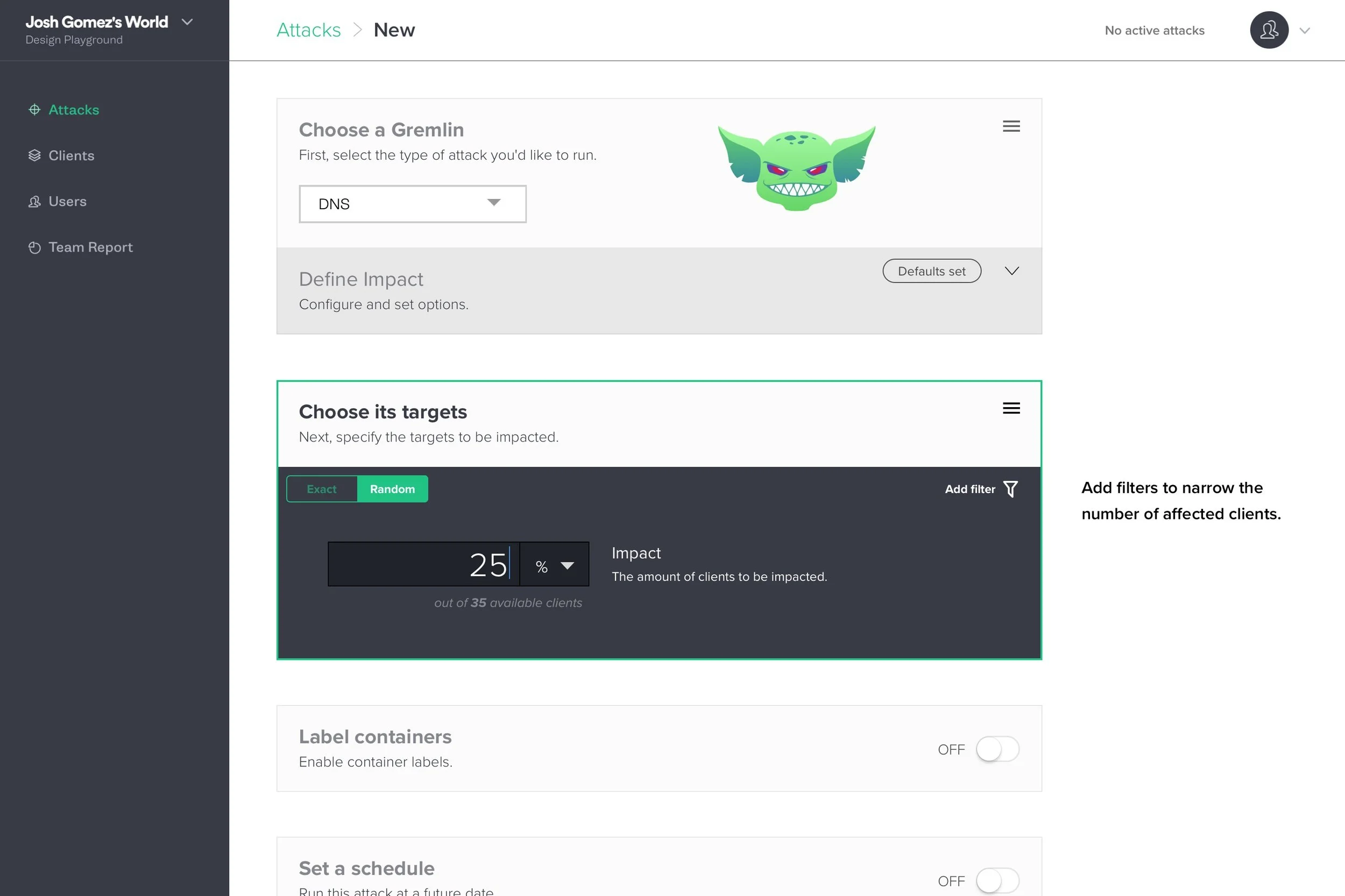Click the Add filter funnel icon
The height and width of the screenshot is (896, 1345).
click(x=1010, y=489)
